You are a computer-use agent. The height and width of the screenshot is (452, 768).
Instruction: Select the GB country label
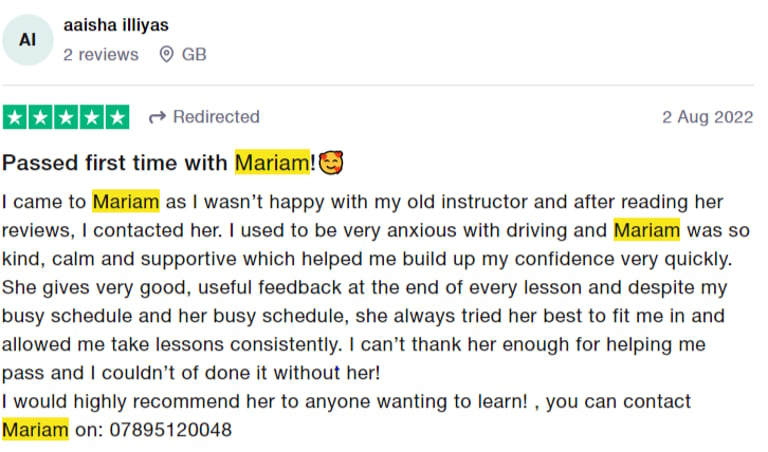194,54
